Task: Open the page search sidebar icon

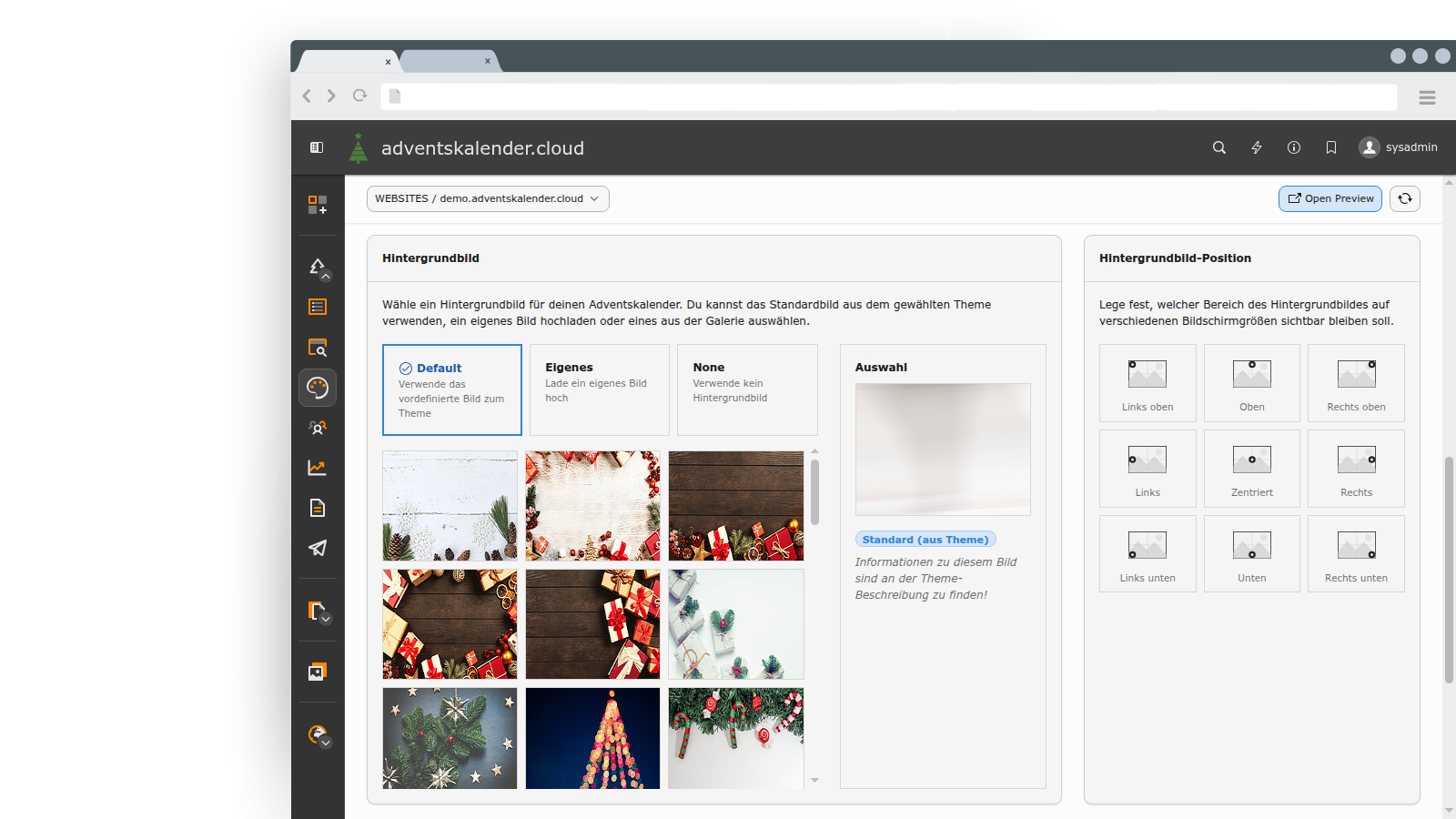Action: (318, 348)
